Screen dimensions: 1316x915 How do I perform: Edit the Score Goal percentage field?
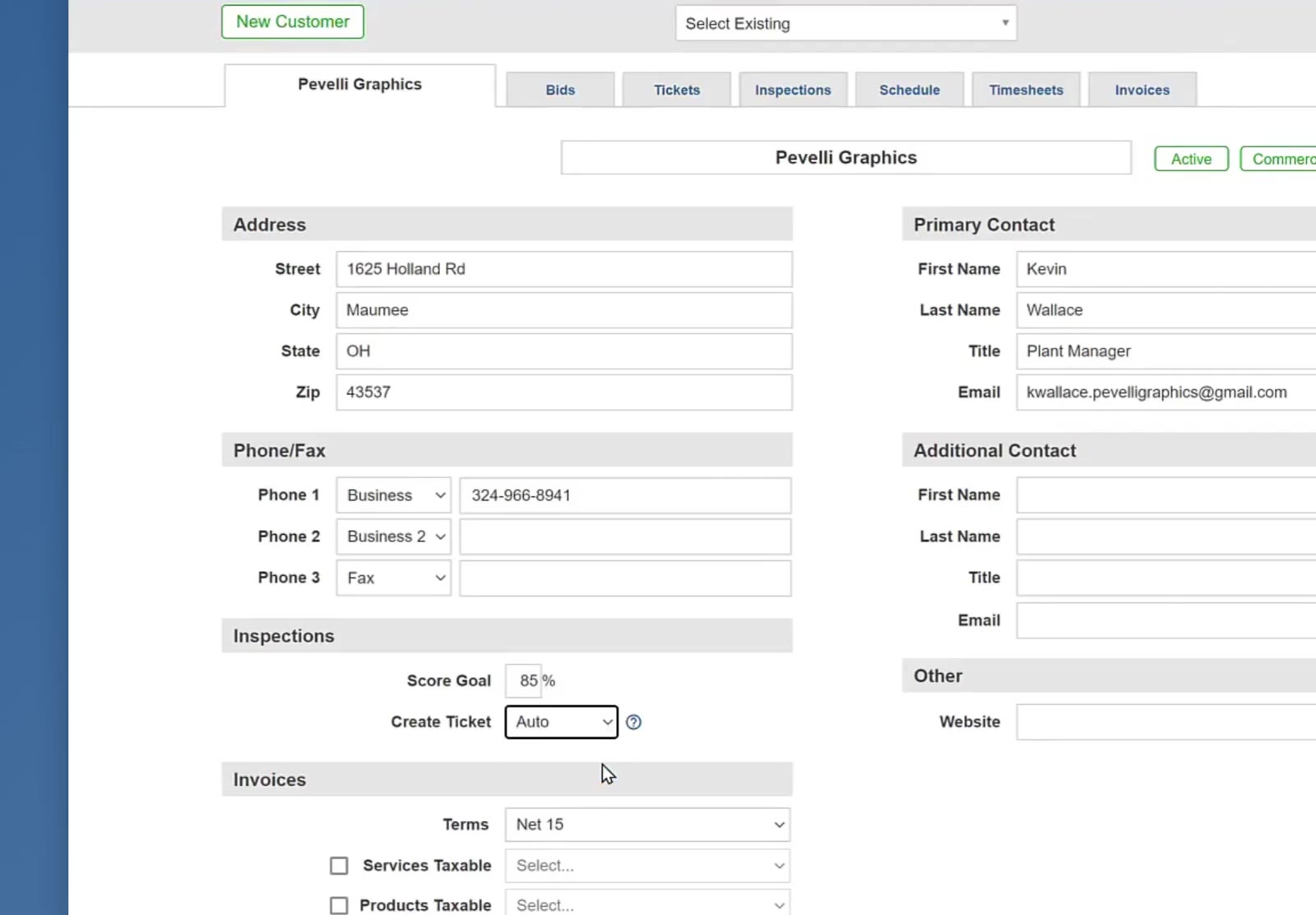pyautogui.click(x=524, y=680)
